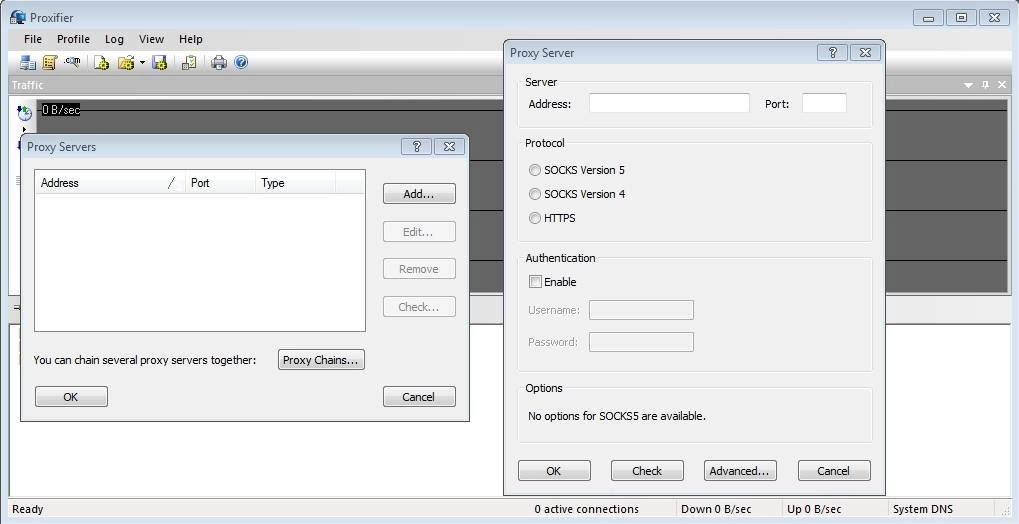Click the Port input field
The width and height of the screenshot is (1019, 524).
point(824,103)
